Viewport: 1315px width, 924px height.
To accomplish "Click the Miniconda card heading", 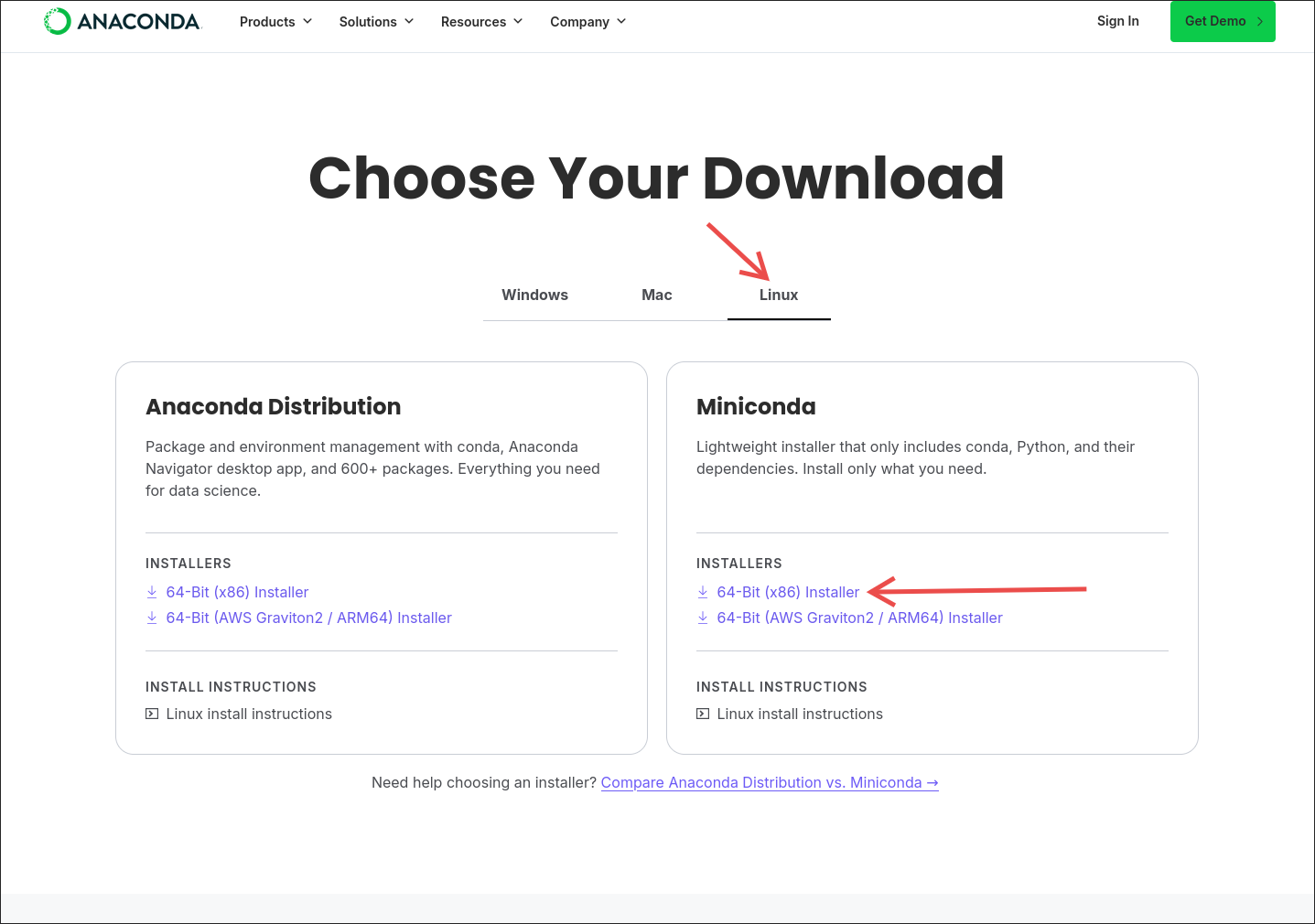I will pos(756,406).
